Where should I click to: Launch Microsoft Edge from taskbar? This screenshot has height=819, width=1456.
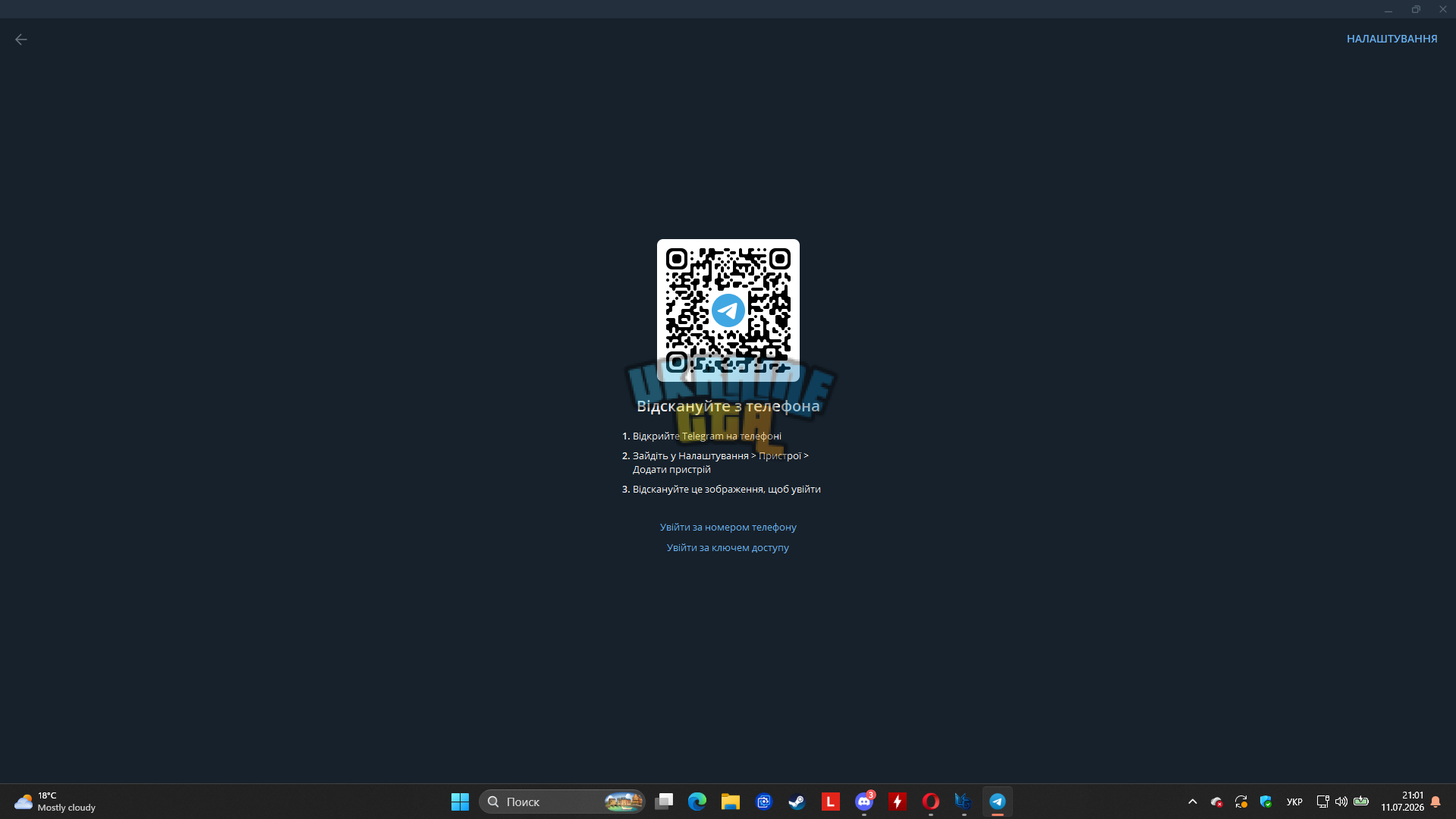pyautogui.click(x=697, y=802)
